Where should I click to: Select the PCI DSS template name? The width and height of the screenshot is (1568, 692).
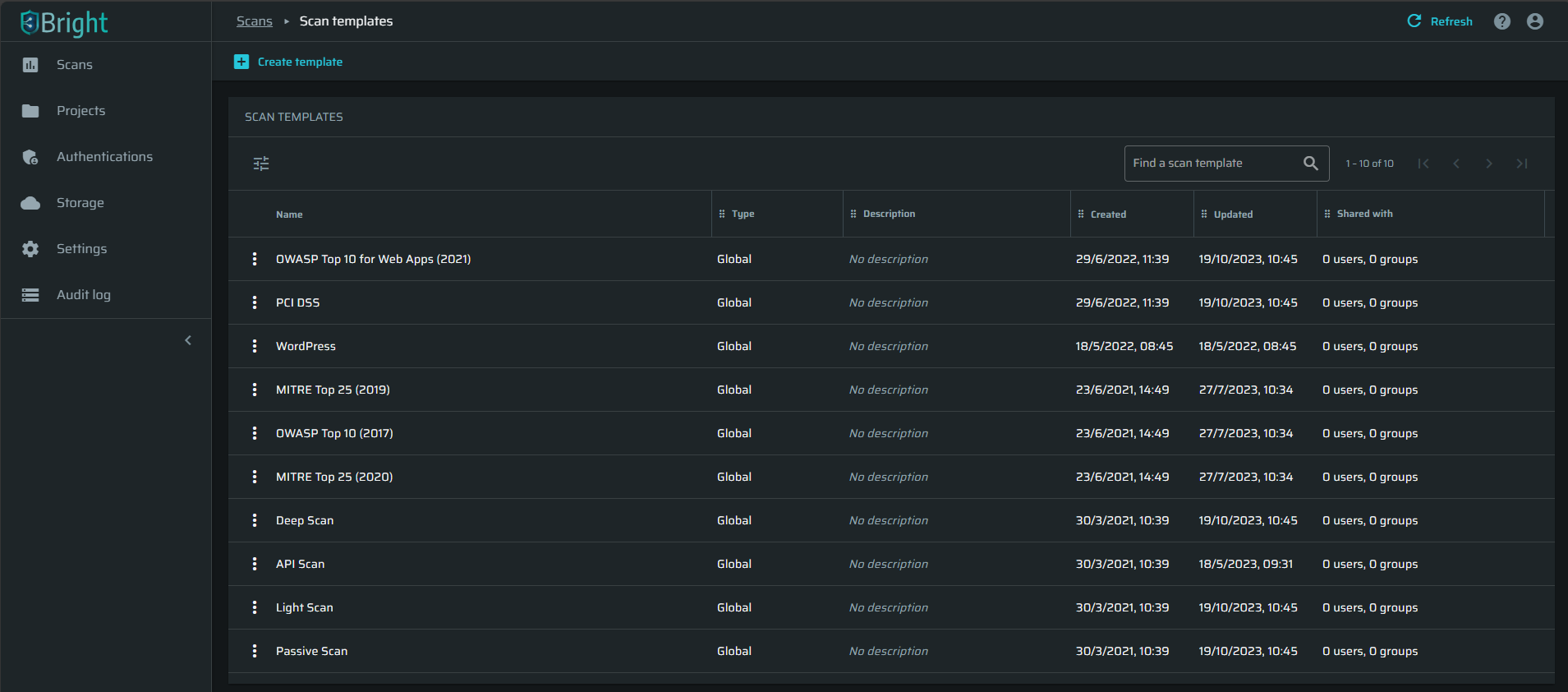point(297,302)
